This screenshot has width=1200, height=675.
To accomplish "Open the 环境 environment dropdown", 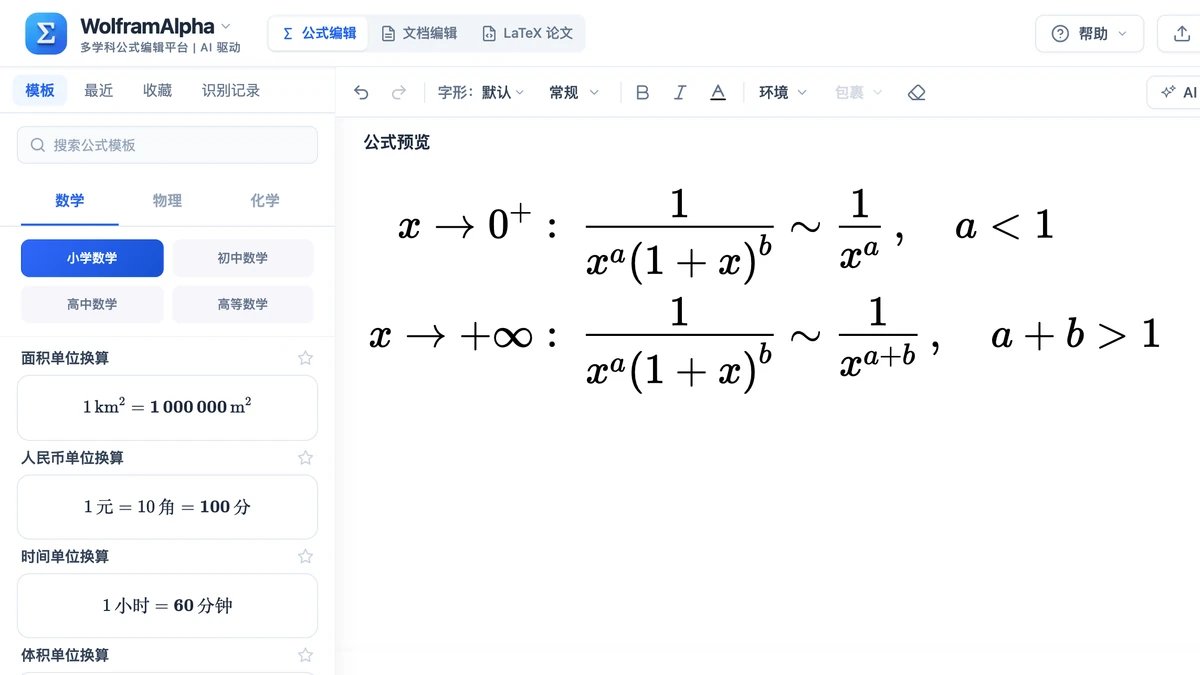I will (783, 92).
